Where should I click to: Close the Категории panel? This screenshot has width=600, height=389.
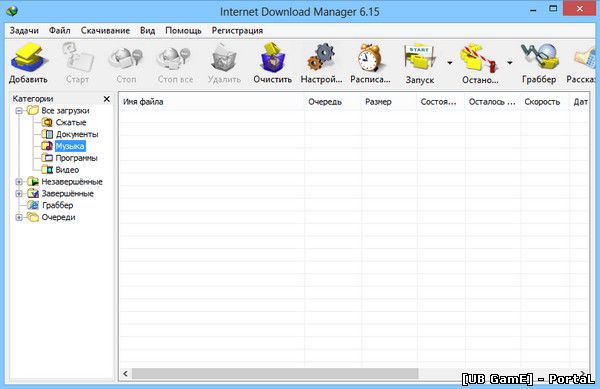(x=107, y=99)
